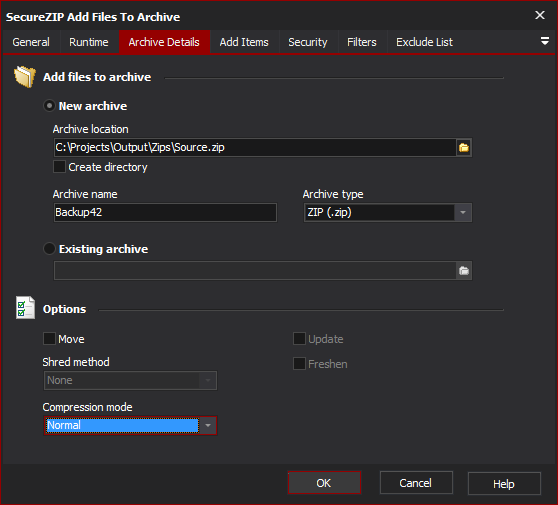This screenshot has height=505, width=558.
Task: Click the dialog title SecureZIP Add Files To Archive
Action: (93, 17)
